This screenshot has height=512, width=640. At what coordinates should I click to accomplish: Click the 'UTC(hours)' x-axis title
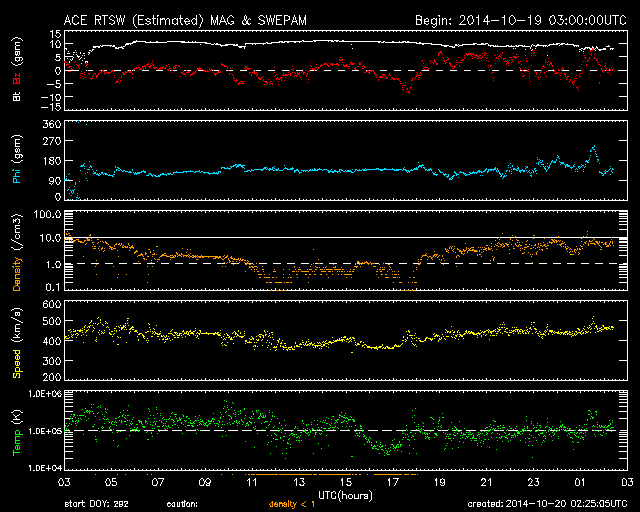(x=345, y=495)
